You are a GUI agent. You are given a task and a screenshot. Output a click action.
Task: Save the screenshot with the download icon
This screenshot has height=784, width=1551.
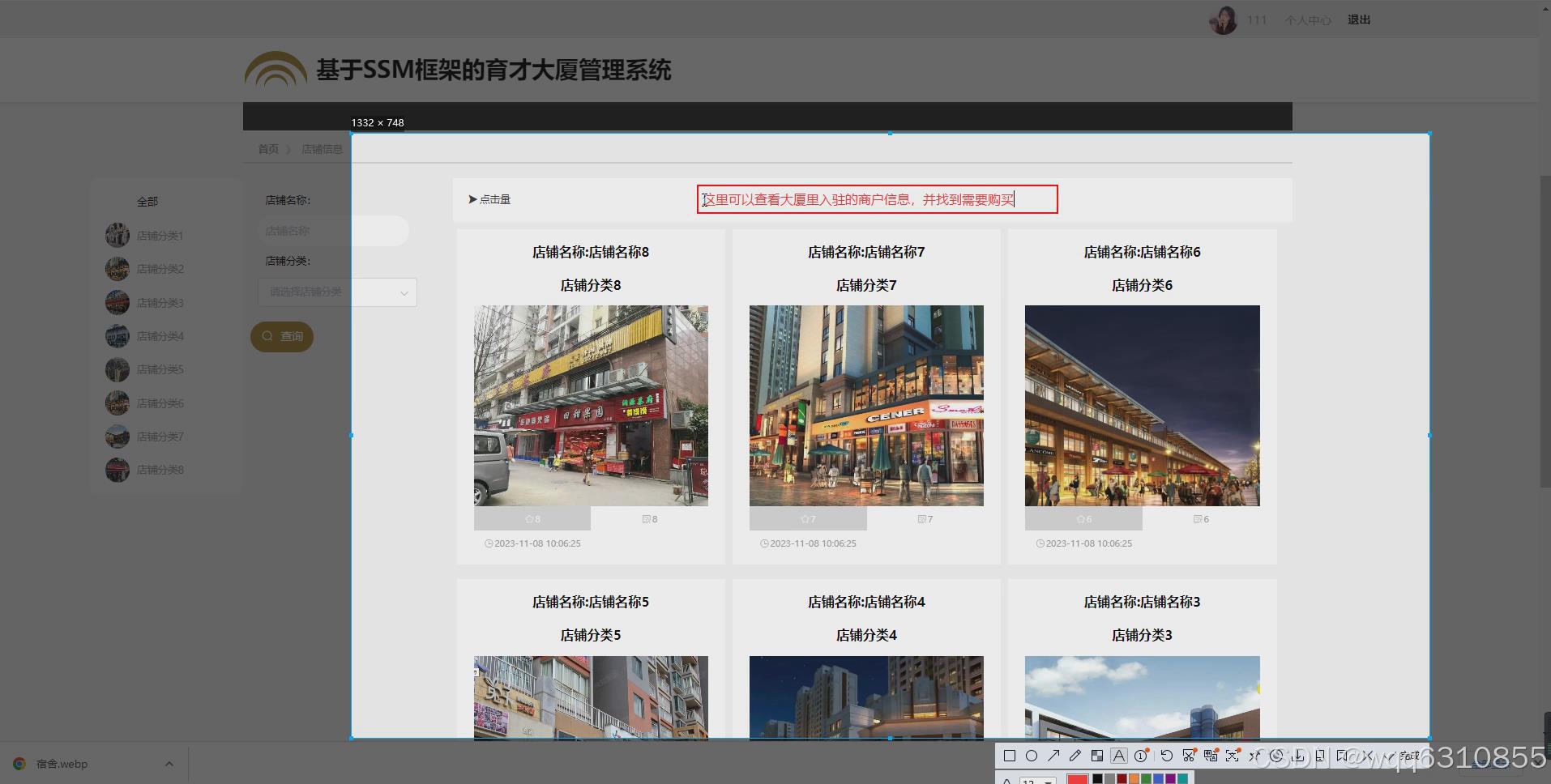click(1298, 756)
